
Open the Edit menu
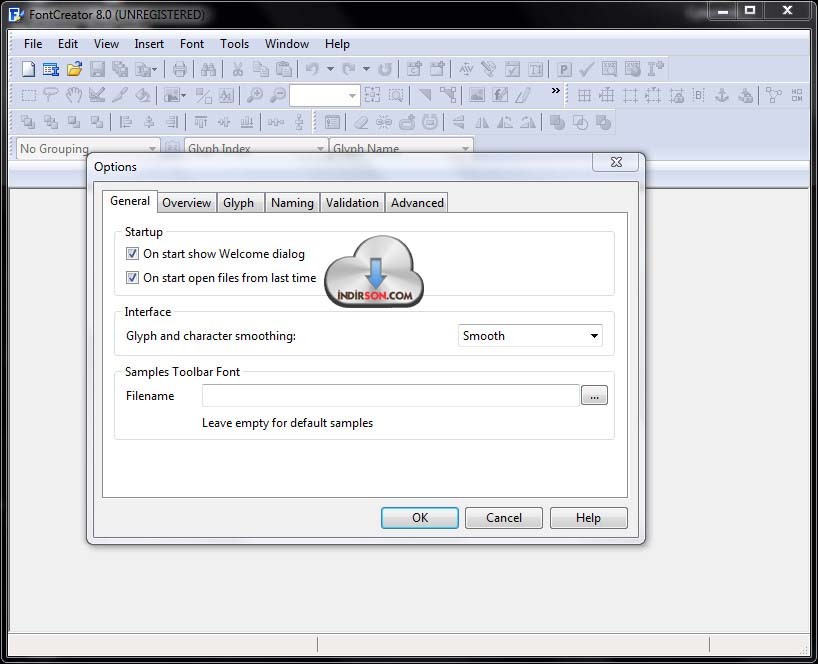coord(68,44)
